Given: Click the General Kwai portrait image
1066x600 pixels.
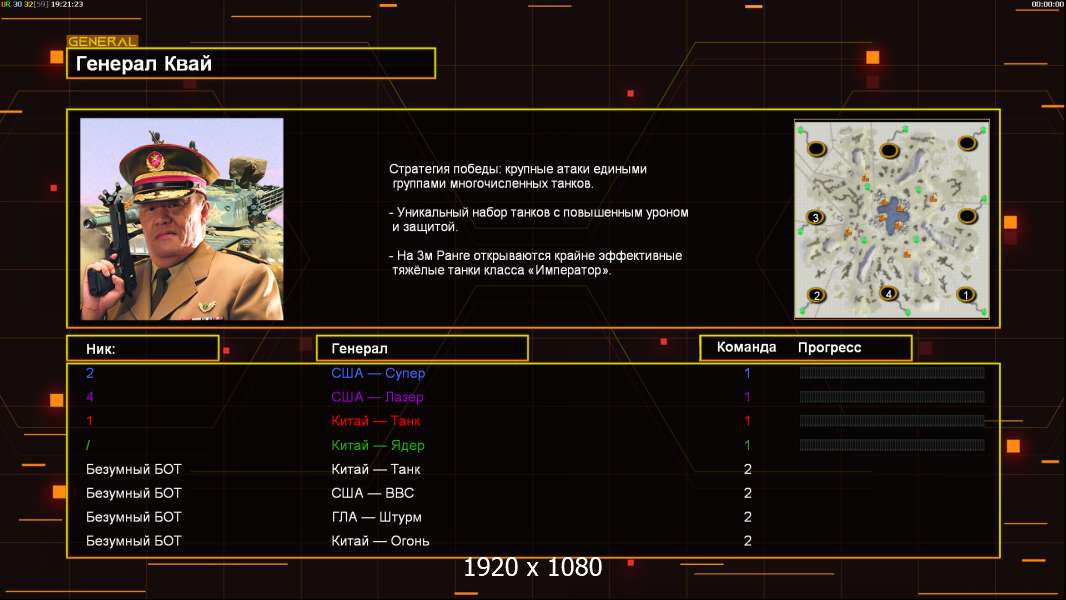Looking at the screenshot, I should coord(182,219).
